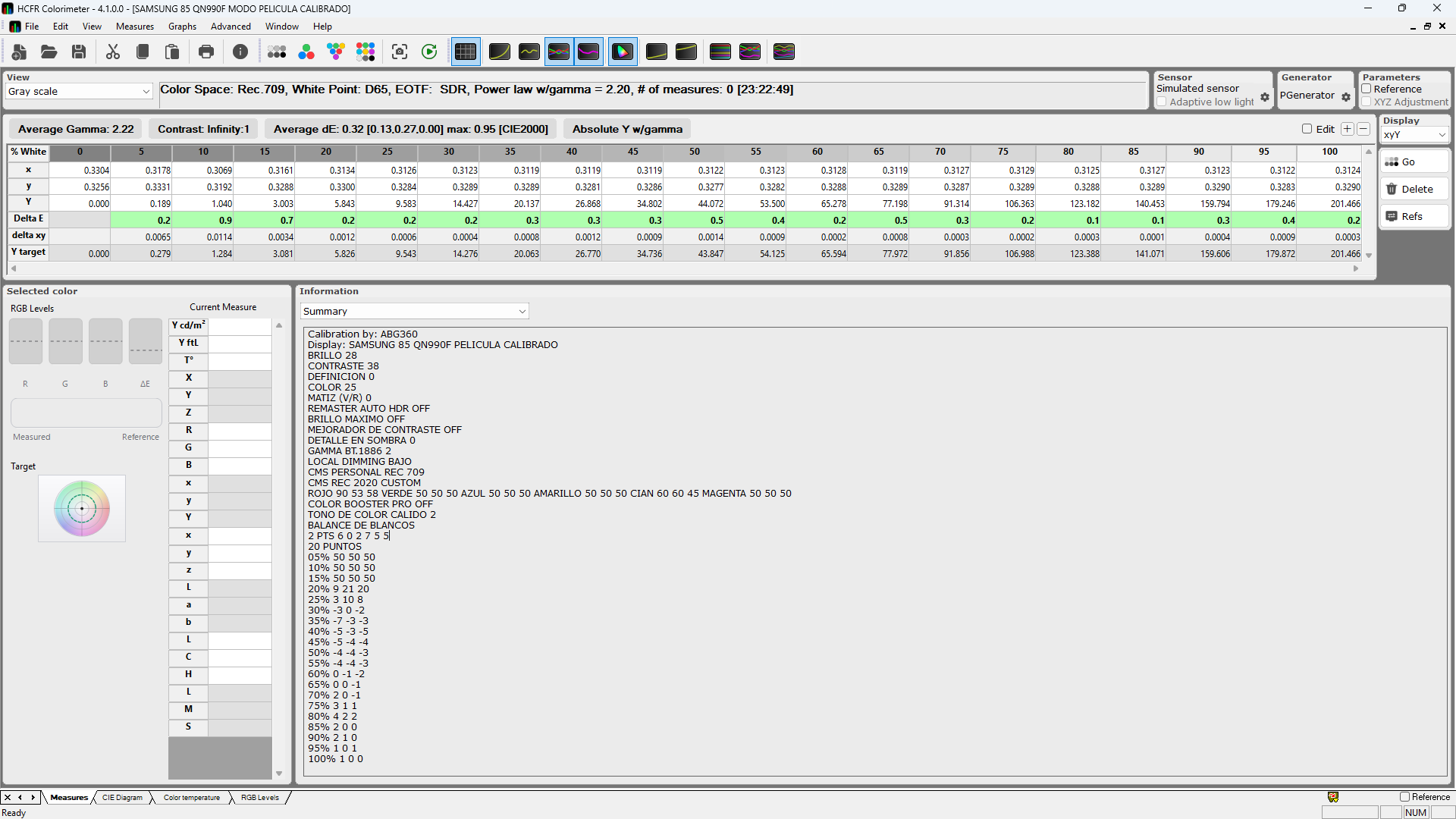Viewport: 1456px width, 819px height.
Task: Click the Paste clipboard icon
Action: pos(172,52)
